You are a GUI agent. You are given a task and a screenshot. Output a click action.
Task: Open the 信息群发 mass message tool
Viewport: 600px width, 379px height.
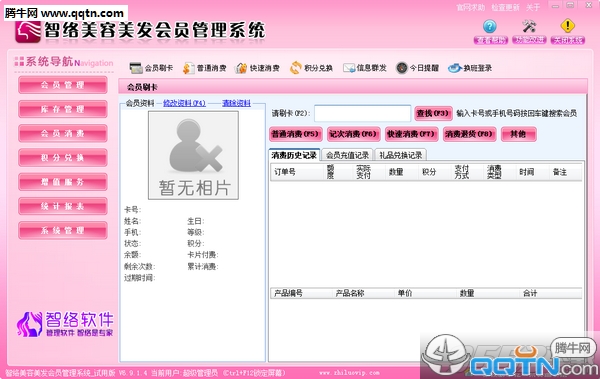[x=365, y=68]
